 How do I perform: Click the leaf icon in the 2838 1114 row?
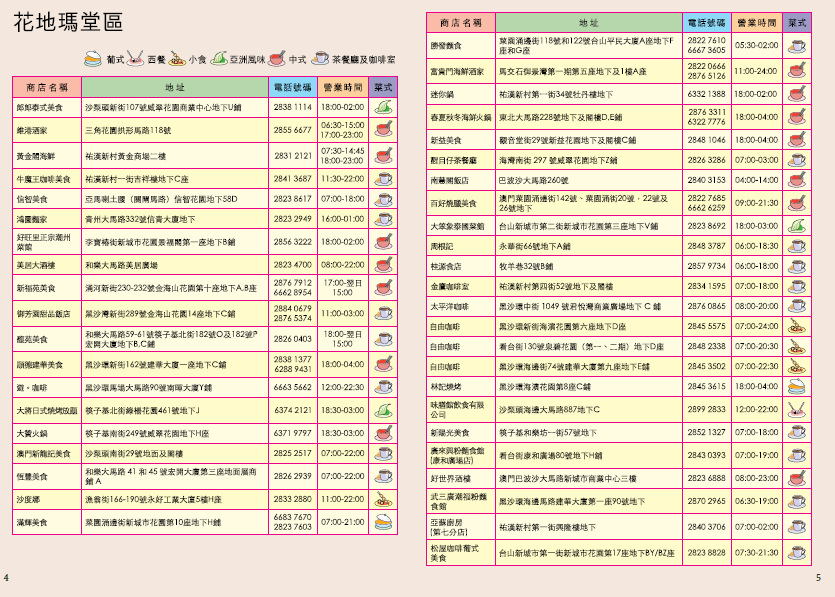[383, 107]
